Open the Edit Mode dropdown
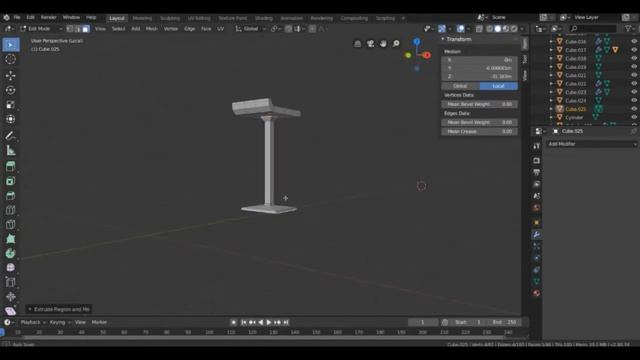The image size is (640, 360). click(41, 29)
